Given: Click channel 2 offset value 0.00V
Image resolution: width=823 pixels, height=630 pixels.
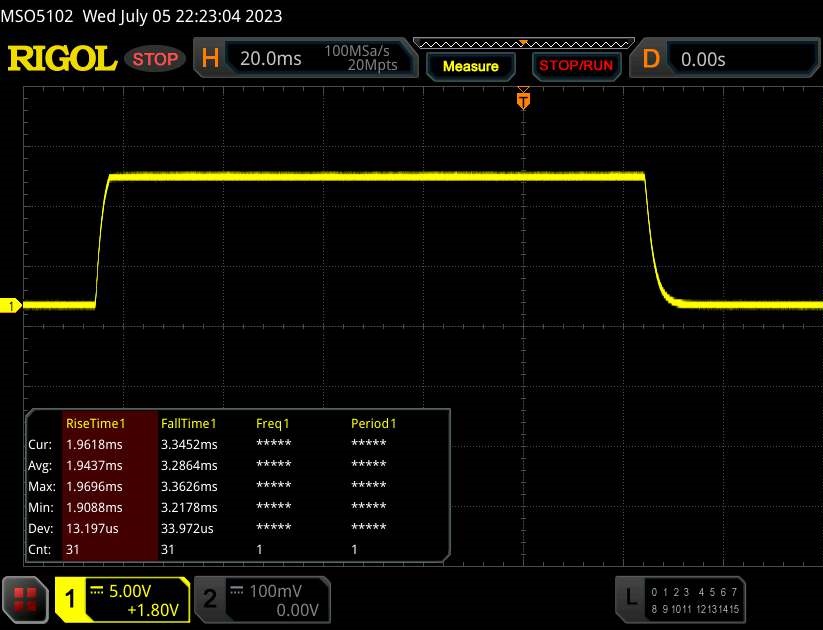Looking at the screenshot, I should click(x=297, y=610).
